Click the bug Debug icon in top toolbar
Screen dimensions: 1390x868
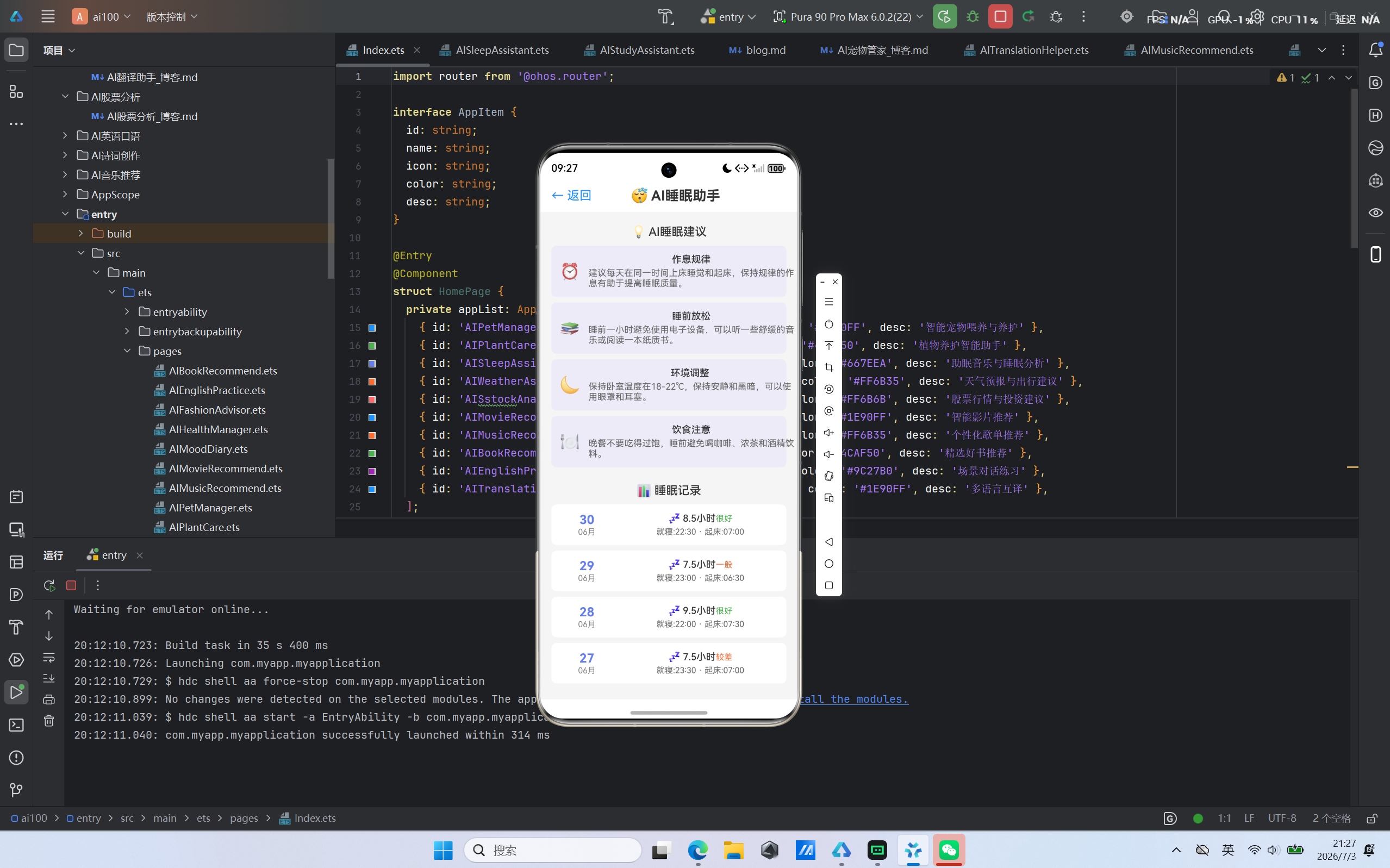pyautogui.click(x=973, y=17)
